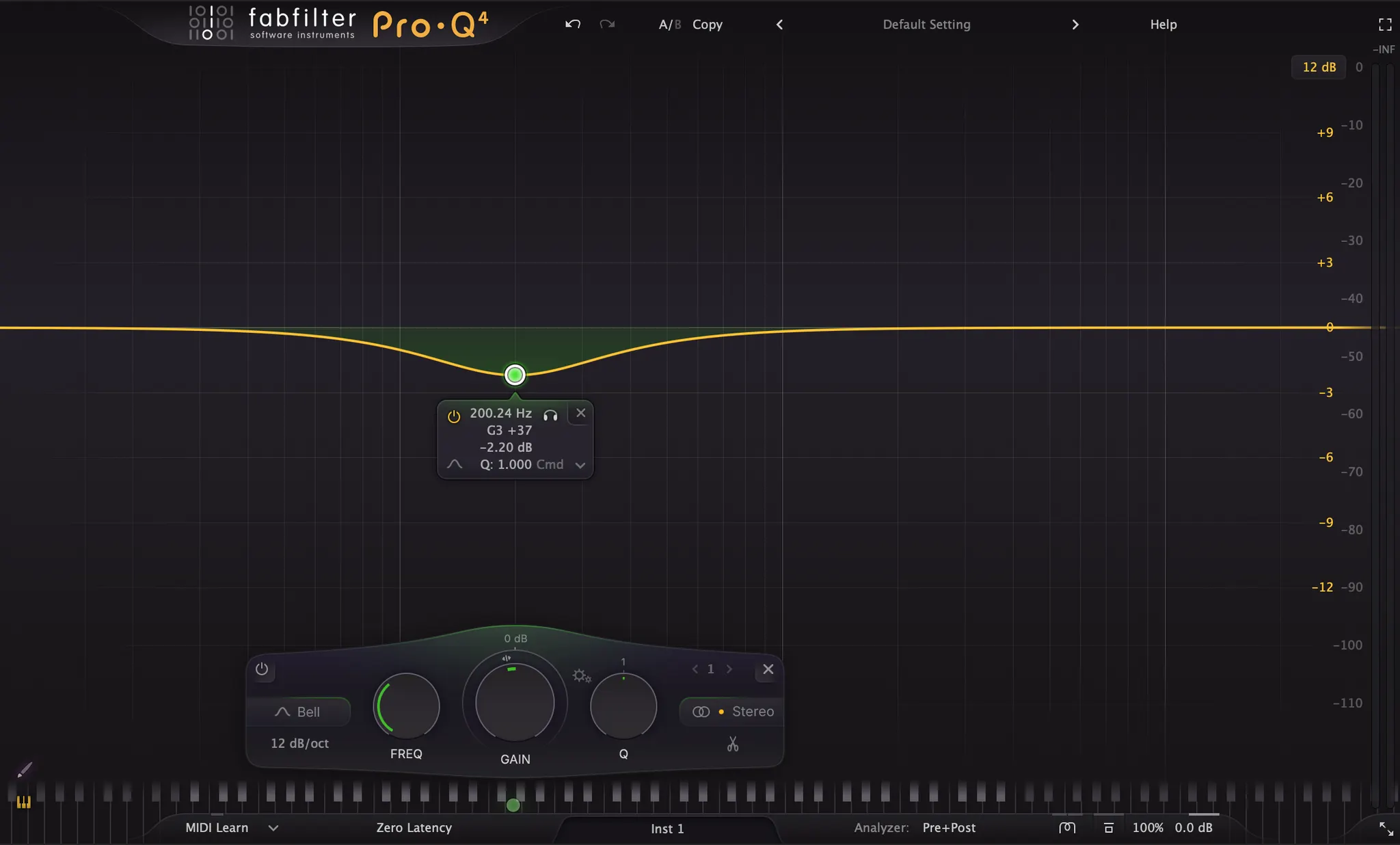1400x845 pixels.
Task: Click the redo arrow icon
Action: [x=607, y=25]
